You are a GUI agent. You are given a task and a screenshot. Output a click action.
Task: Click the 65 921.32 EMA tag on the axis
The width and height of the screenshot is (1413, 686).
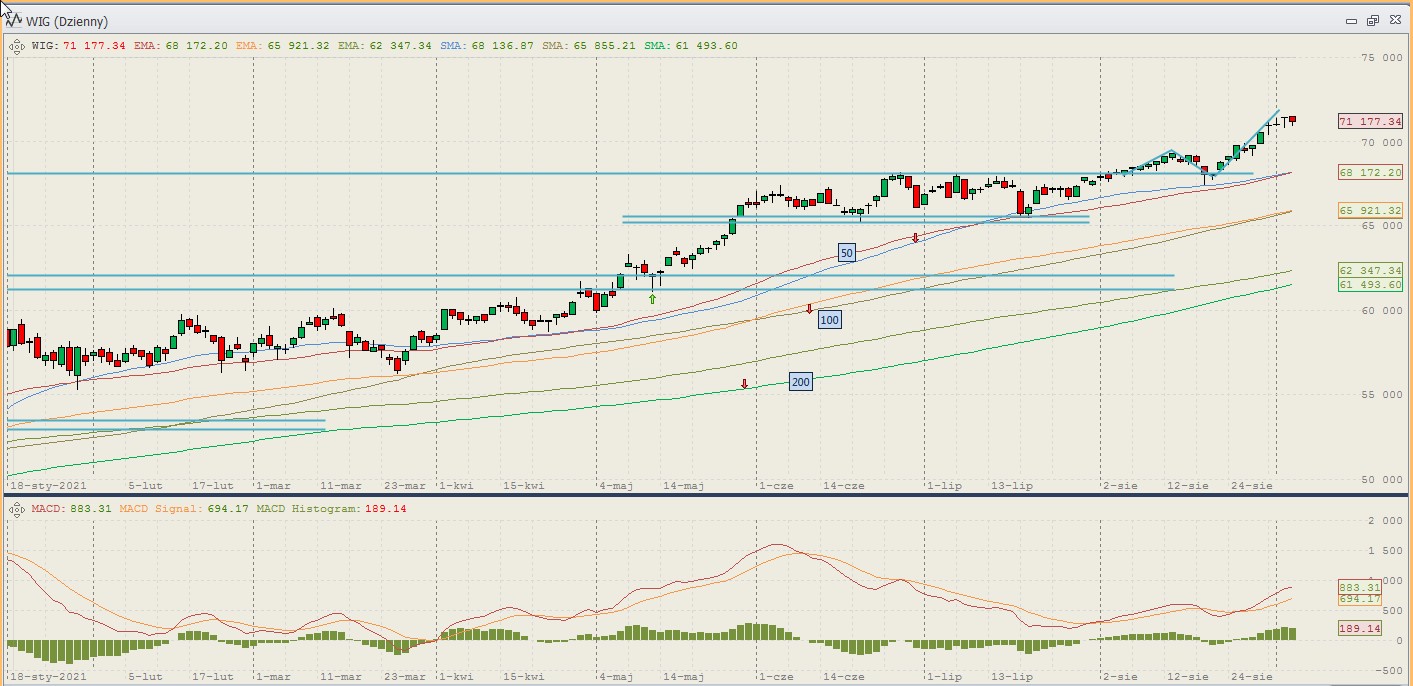click(x=1369, y=211)
